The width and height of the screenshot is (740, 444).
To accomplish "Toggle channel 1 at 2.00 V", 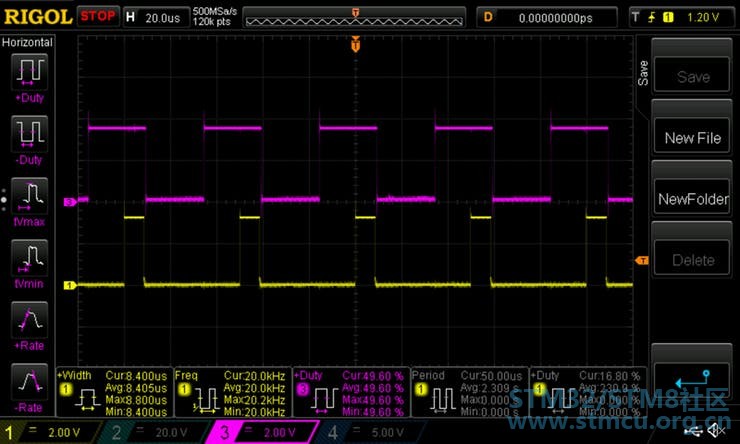I will point(50,432).
